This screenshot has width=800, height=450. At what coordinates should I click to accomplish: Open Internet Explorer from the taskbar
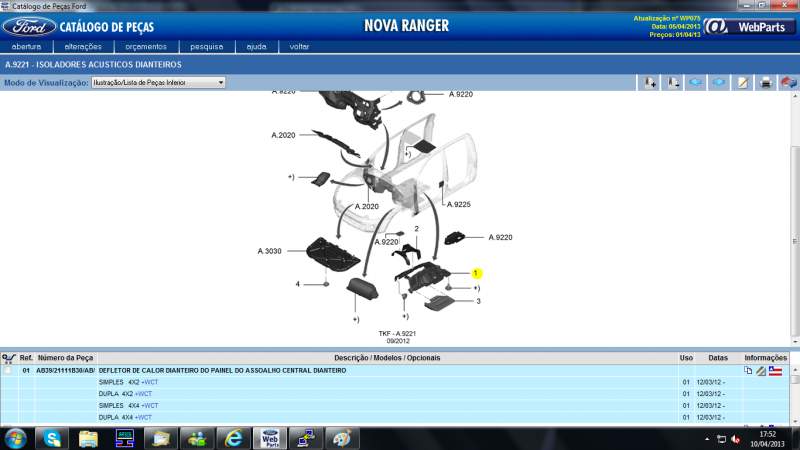pos(233,439)
